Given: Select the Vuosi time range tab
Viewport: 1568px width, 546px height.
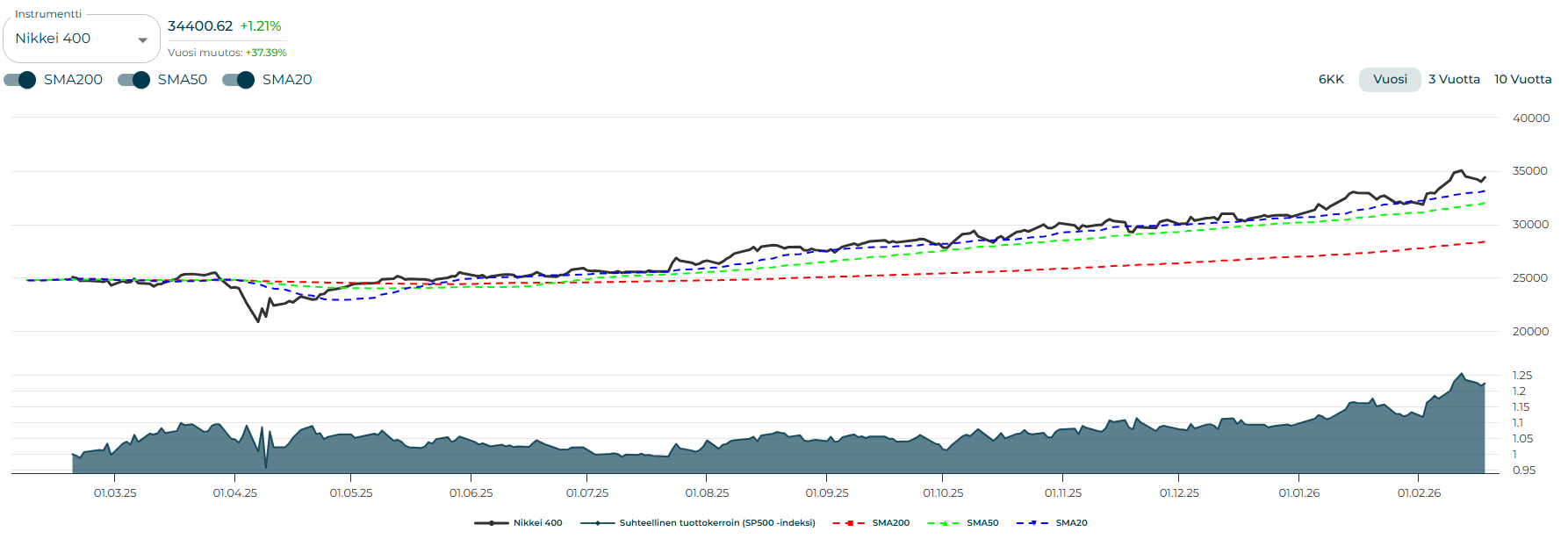Looking at the screenshot, I should [x=1390, y=80].
